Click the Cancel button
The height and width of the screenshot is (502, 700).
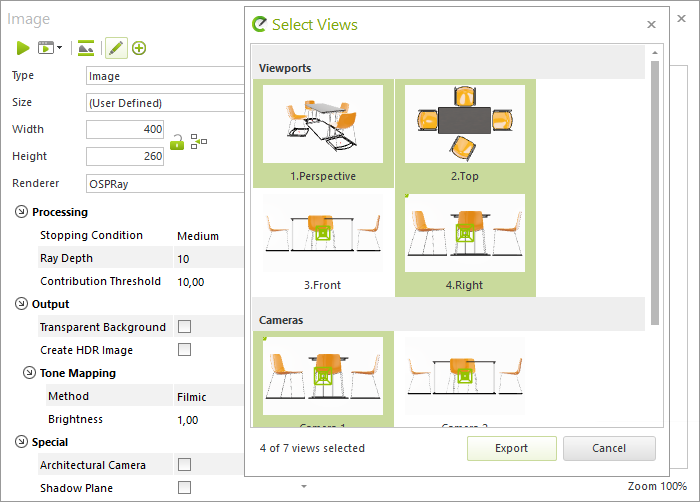pos(609,448)
